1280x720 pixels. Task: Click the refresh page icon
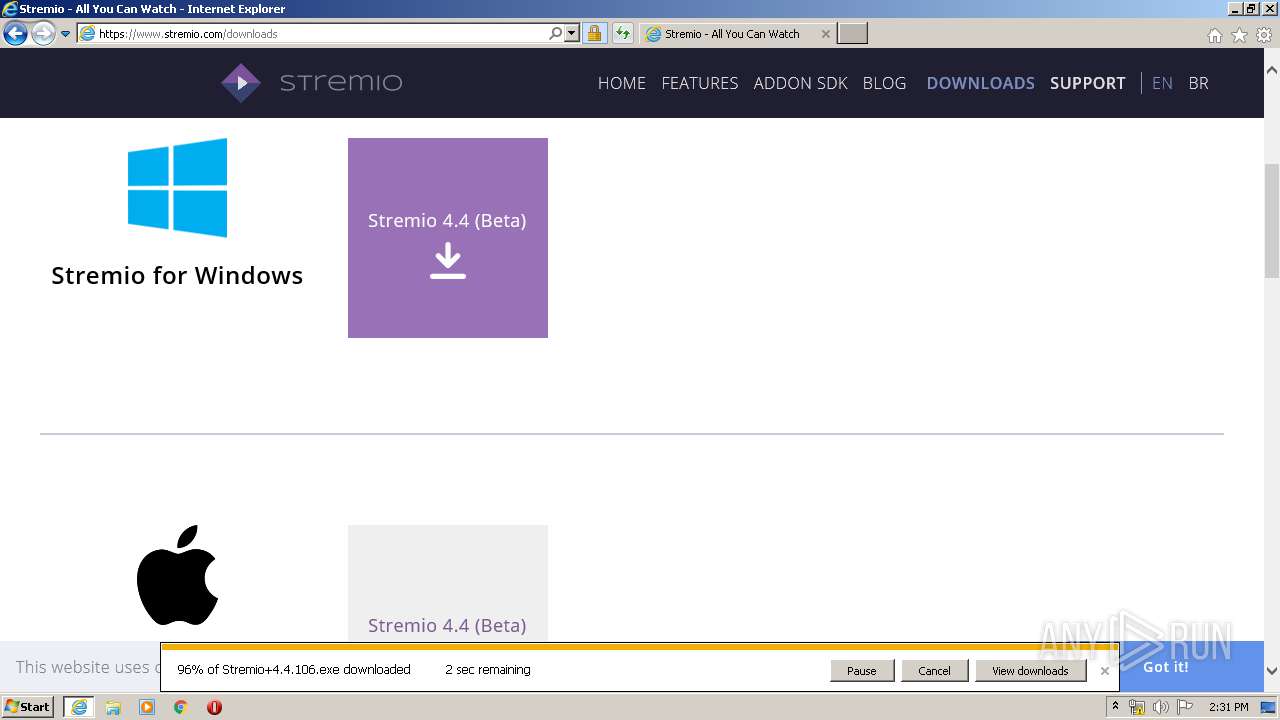tap(623, 33)
